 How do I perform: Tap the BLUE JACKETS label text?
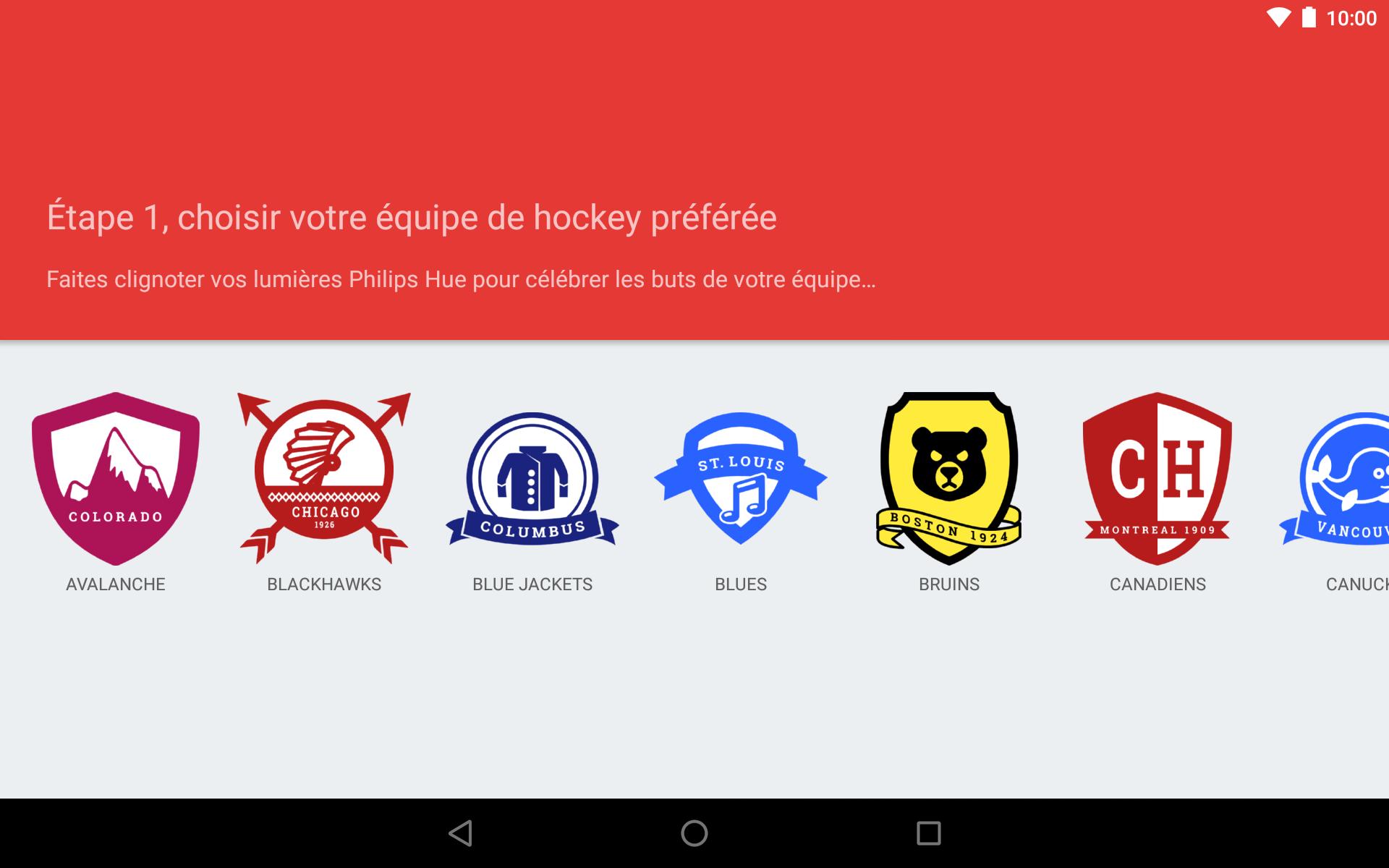click(x=532, y=584)
